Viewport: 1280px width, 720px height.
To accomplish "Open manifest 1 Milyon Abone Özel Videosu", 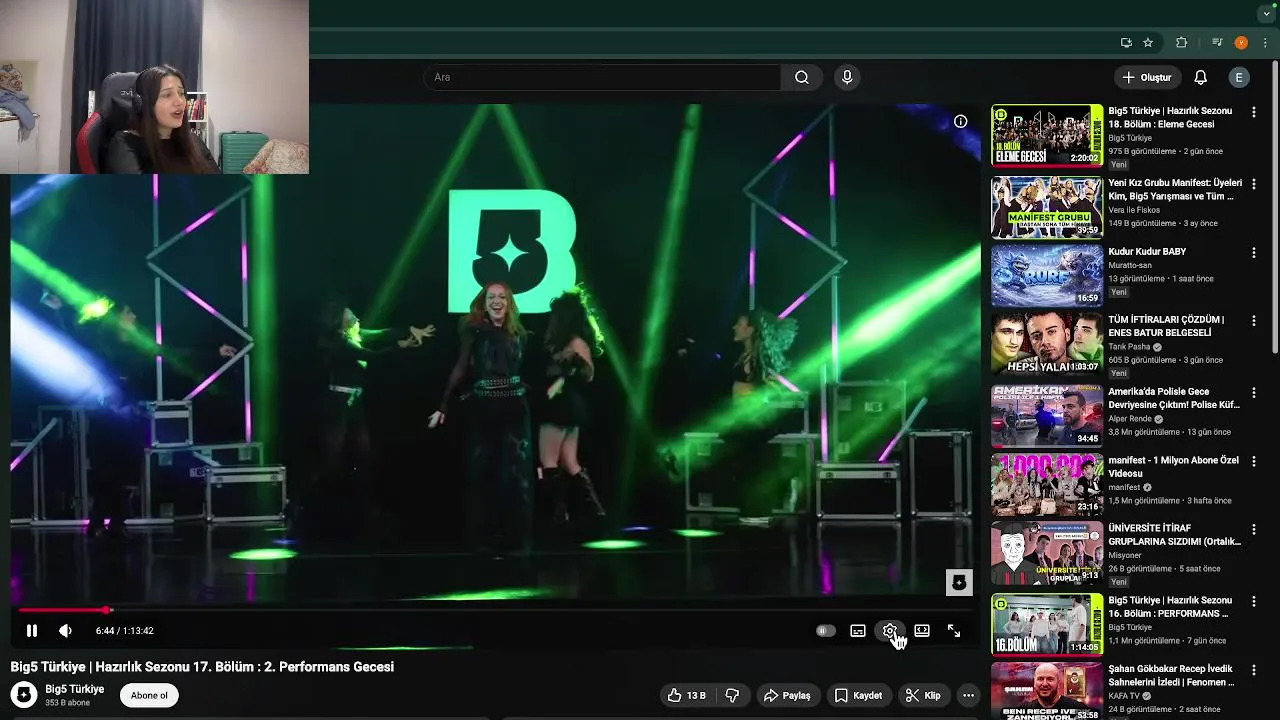I will (1174, 467).
